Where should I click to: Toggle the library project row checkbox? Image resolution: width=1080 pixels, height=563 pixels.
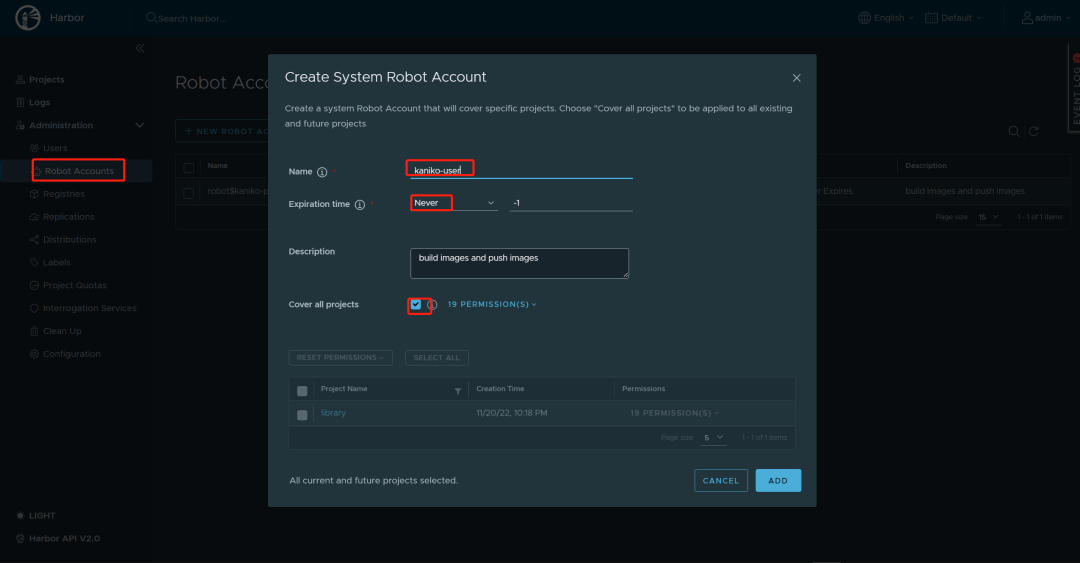tap(302, 415)
